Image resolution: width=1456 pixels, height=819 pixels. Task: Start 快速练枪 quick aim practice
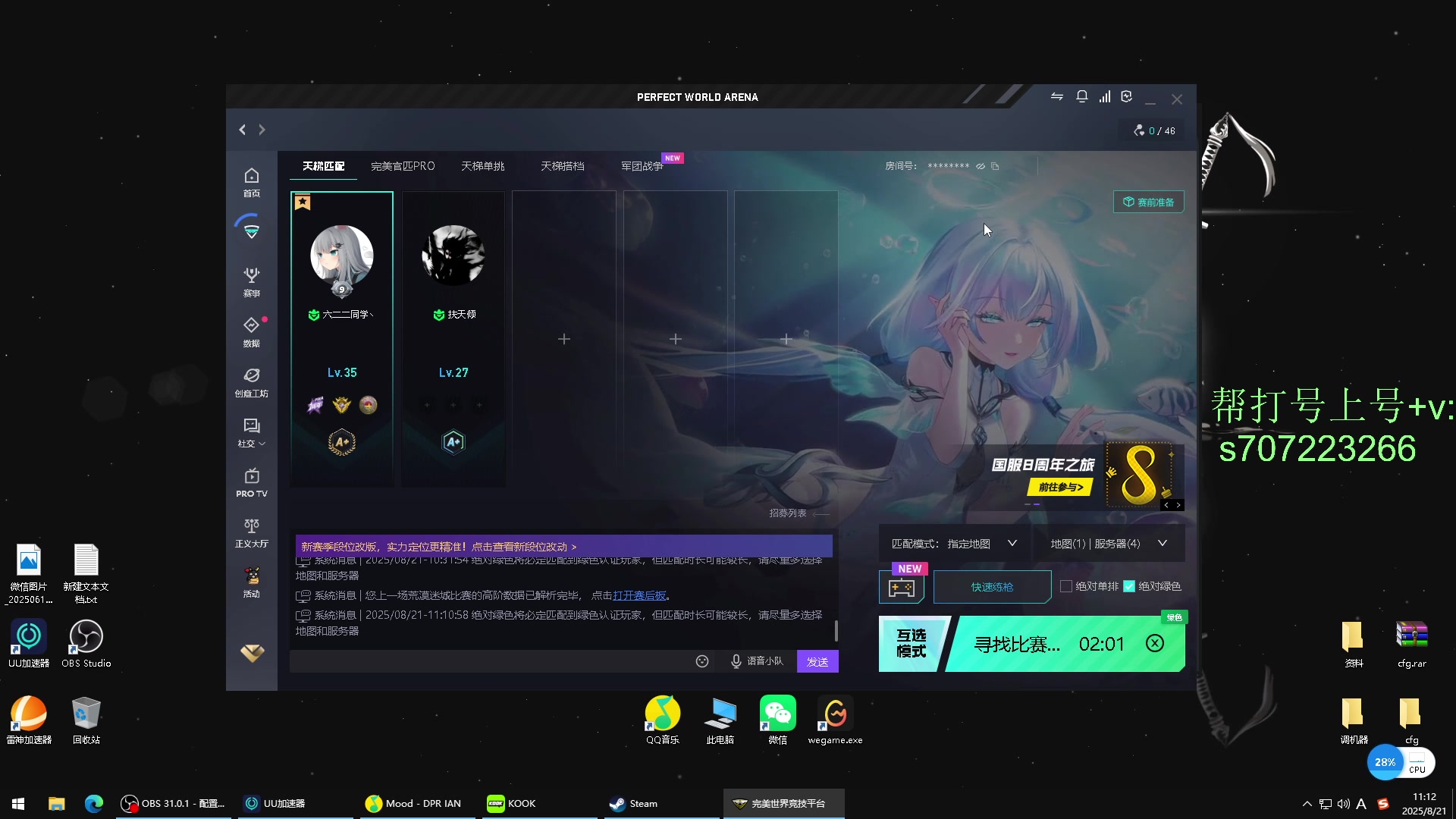click(x=992, y=587)
